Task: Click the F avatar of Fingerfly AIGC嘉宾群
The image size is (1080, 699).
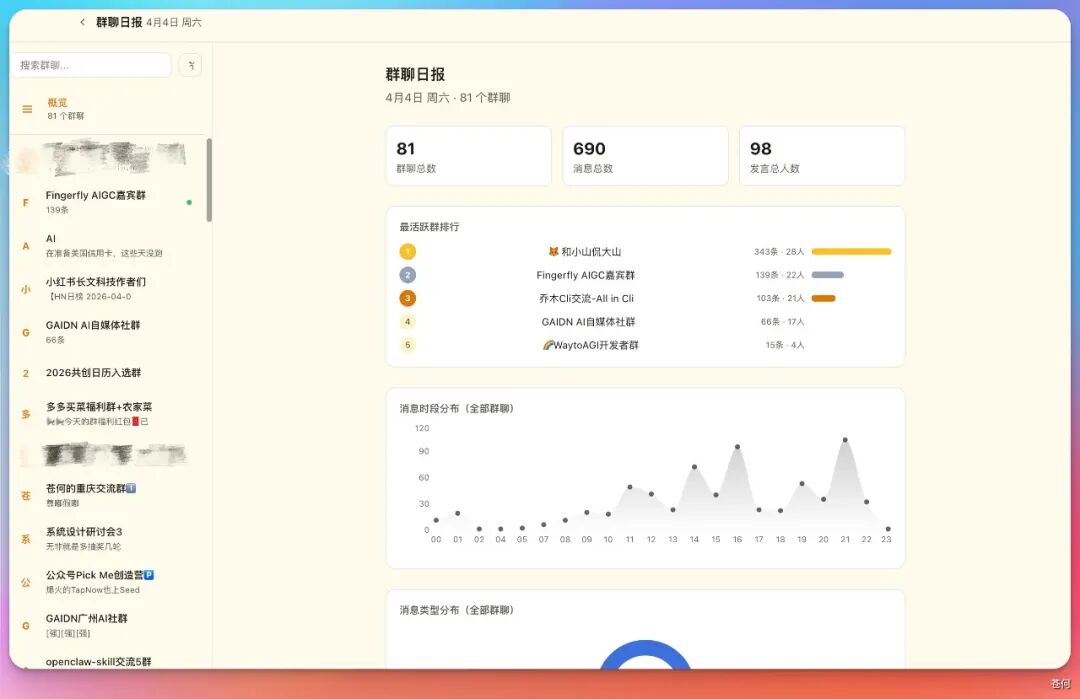Action: pos(25,201)
